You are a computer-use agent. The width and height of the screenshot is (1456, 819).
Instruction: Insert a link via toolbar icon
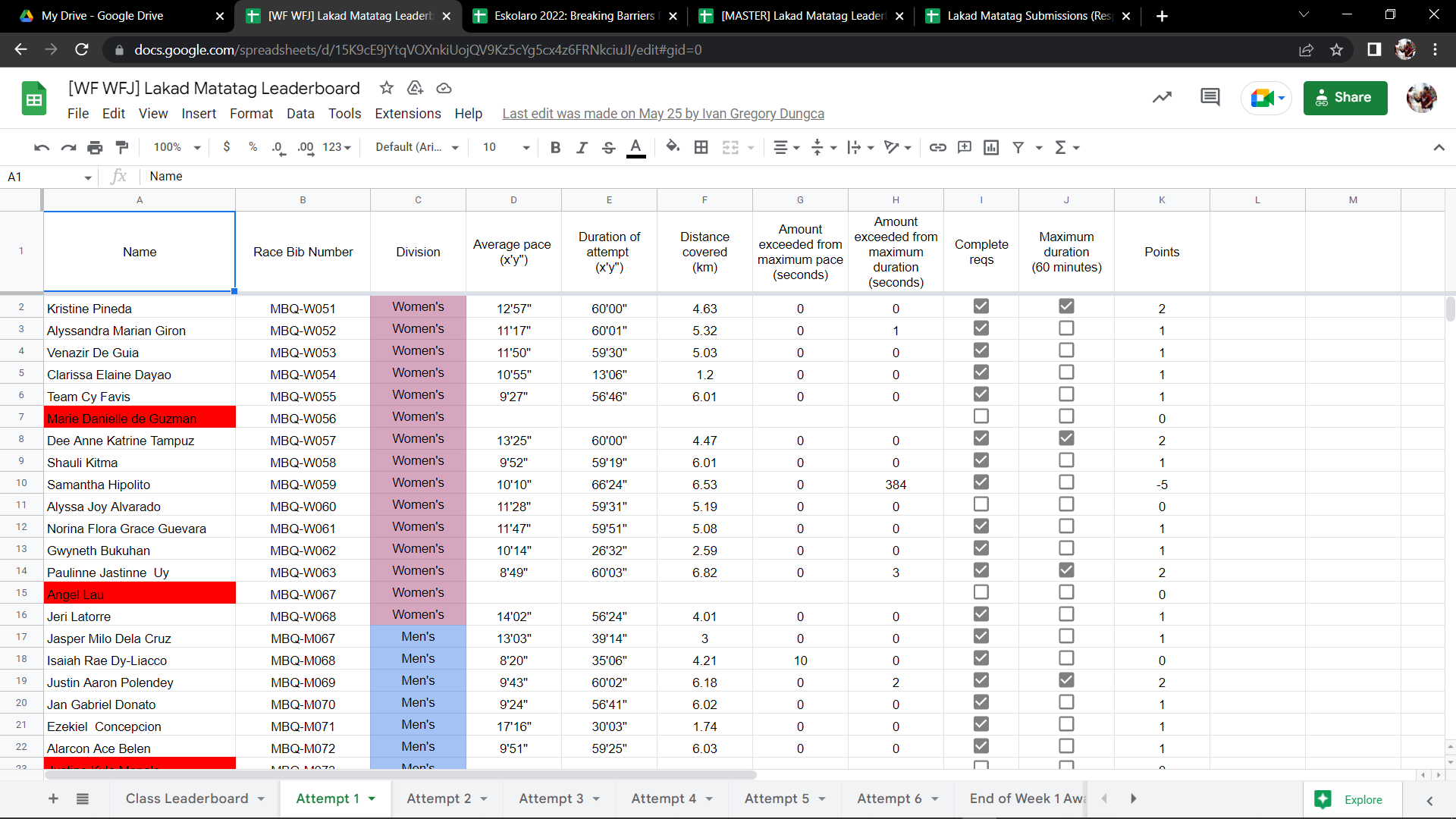937,147
